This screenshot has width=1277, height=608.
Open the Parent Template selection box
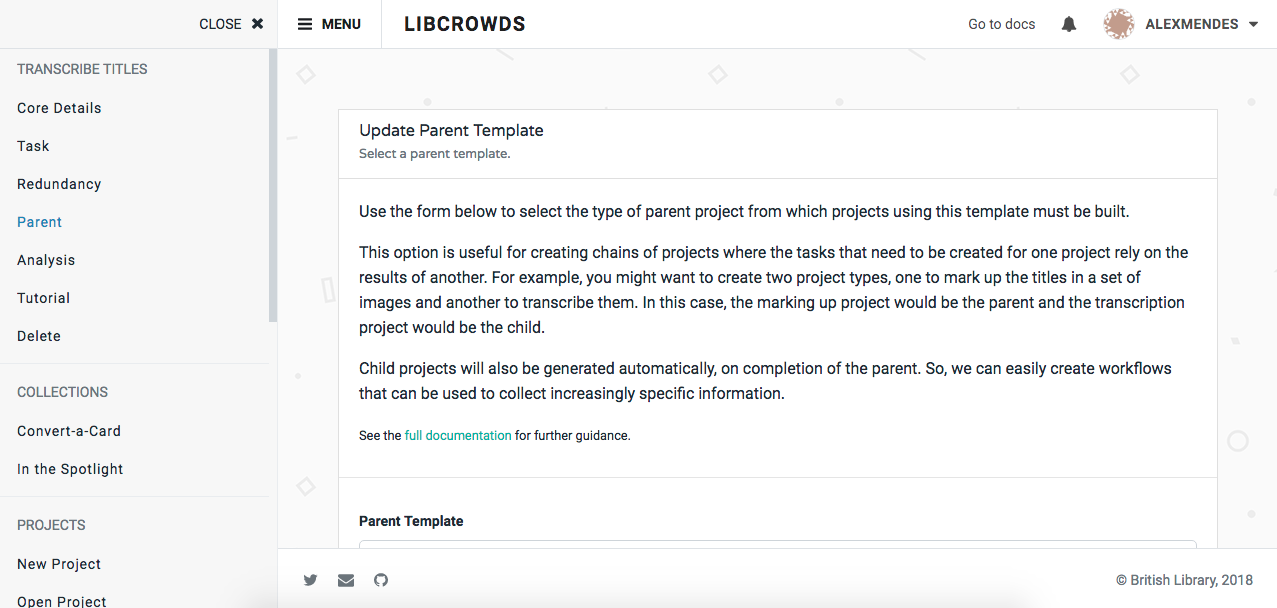[777, 553]
